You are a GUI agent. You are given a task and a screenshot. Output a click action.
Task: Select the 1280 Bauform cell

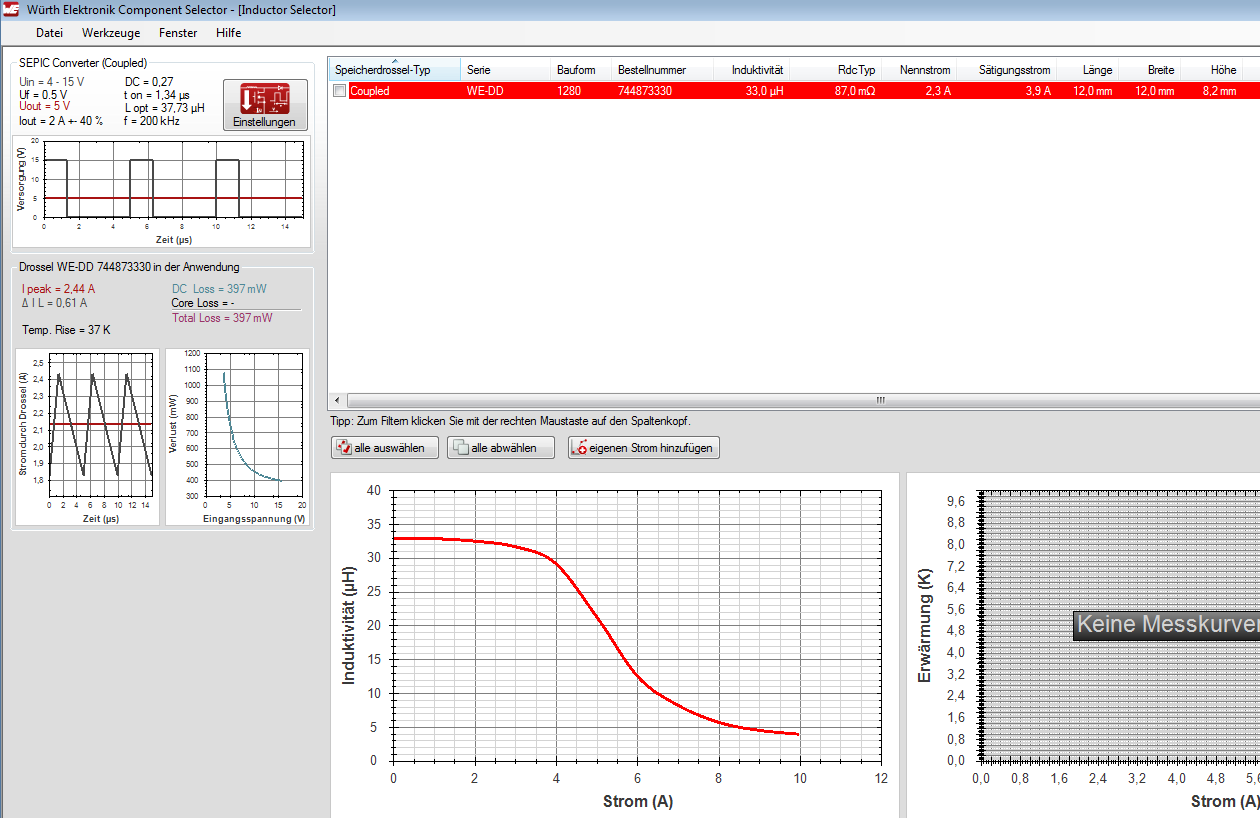tap(569, 91)
